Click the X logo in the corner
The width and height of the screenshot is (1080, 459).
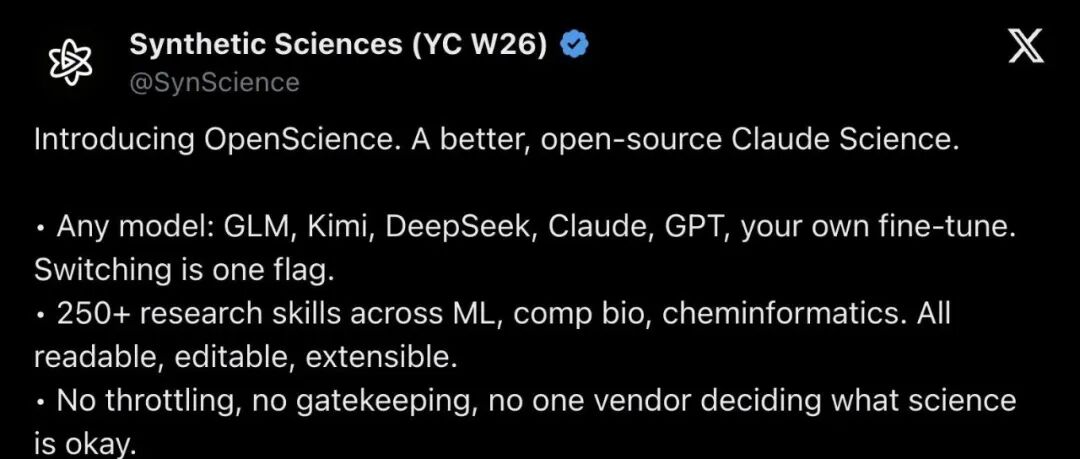click(1026, 48)
